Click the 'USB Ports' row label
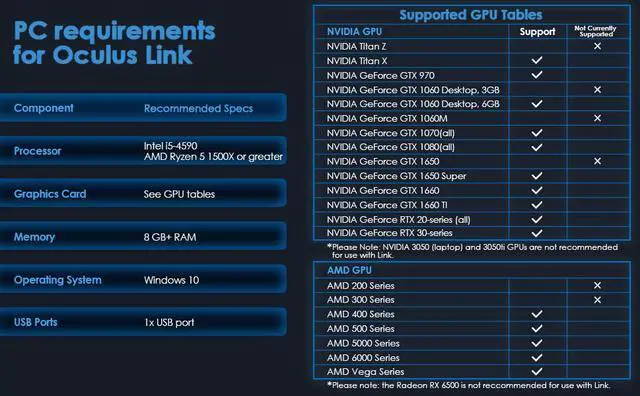Screen dimensions: 640x396 (36, 323)
